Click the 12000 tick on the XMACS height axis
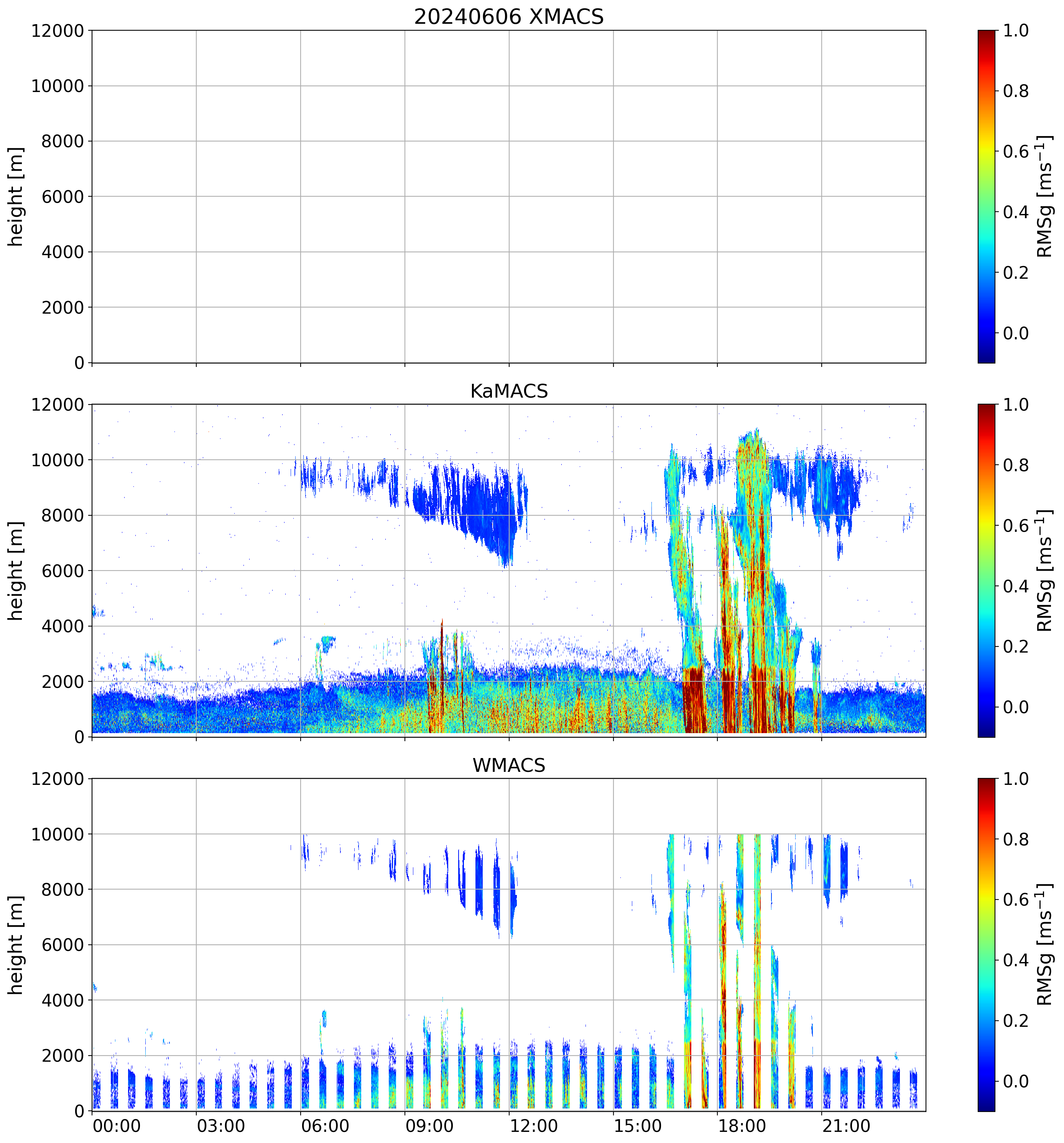The width and height of the screenshot is (1064, 1143). tap(58, 30)
